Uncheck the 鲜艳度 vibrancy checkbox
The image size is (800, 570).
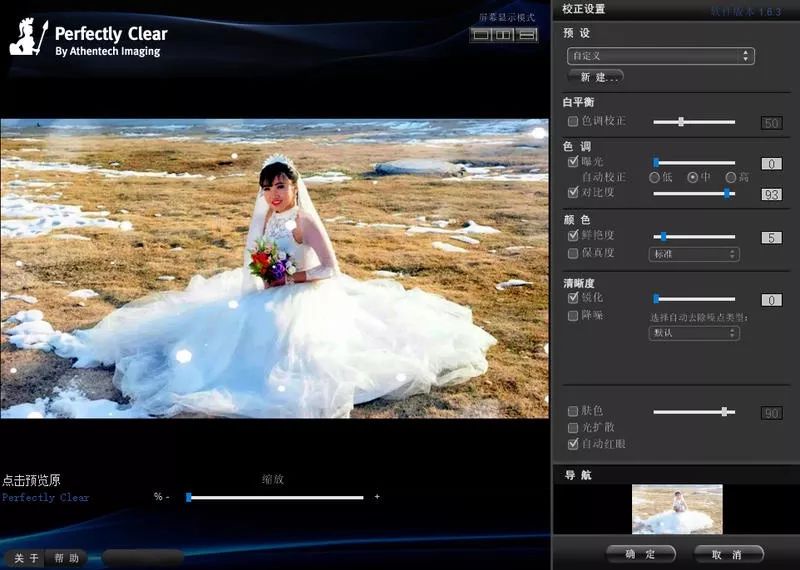pyautogui.click(x=573, y=235)
